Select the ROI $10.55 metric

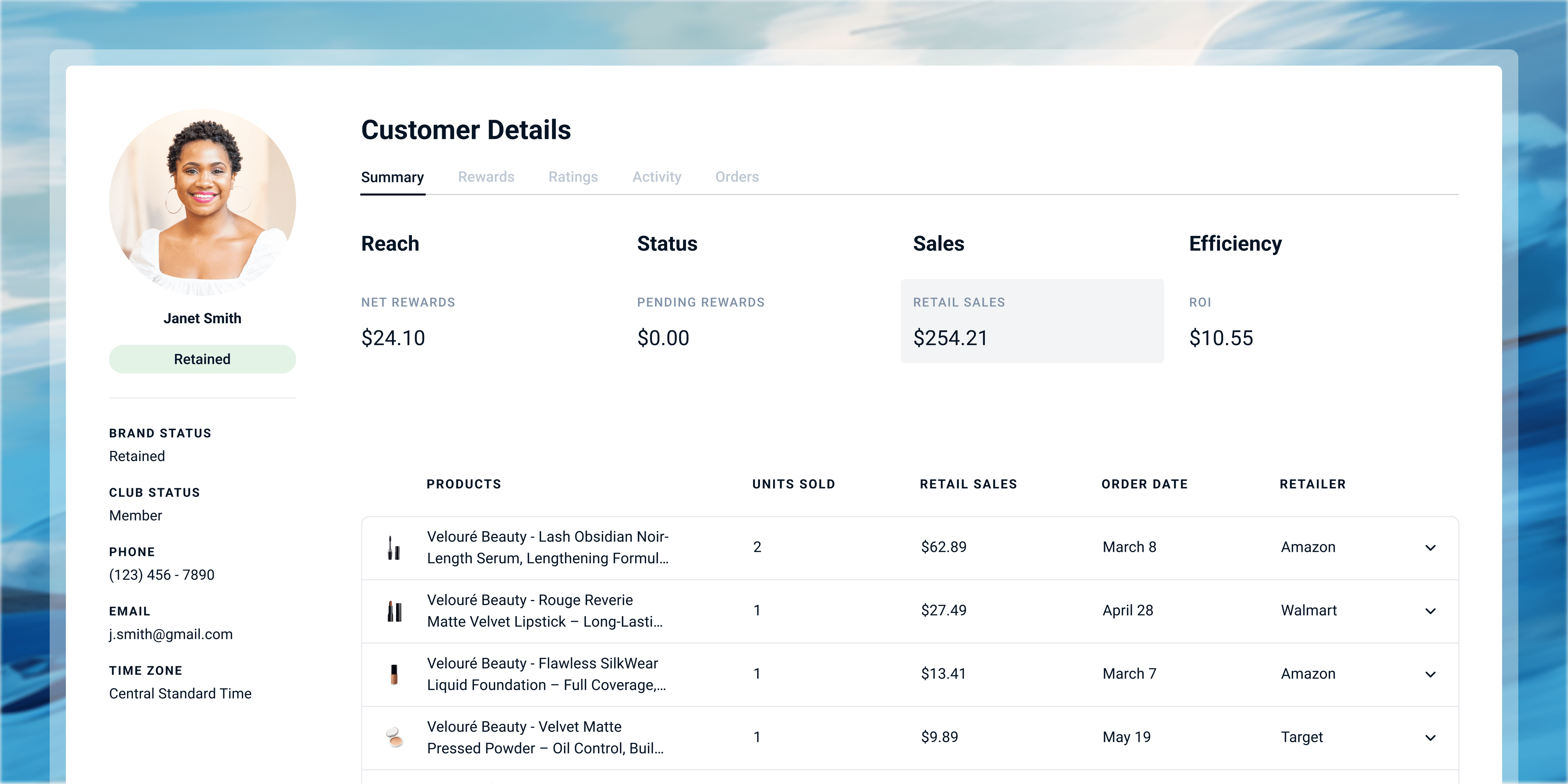[1221, 322]
